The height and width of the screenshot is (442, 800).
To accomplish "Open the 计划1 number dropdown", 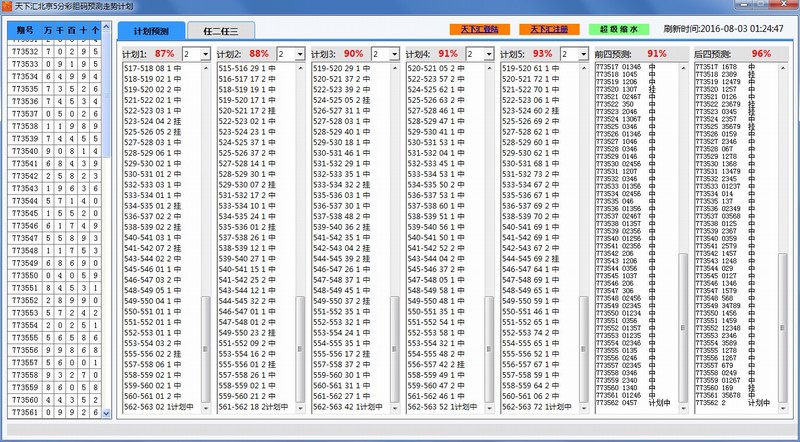I will [200, 53].
